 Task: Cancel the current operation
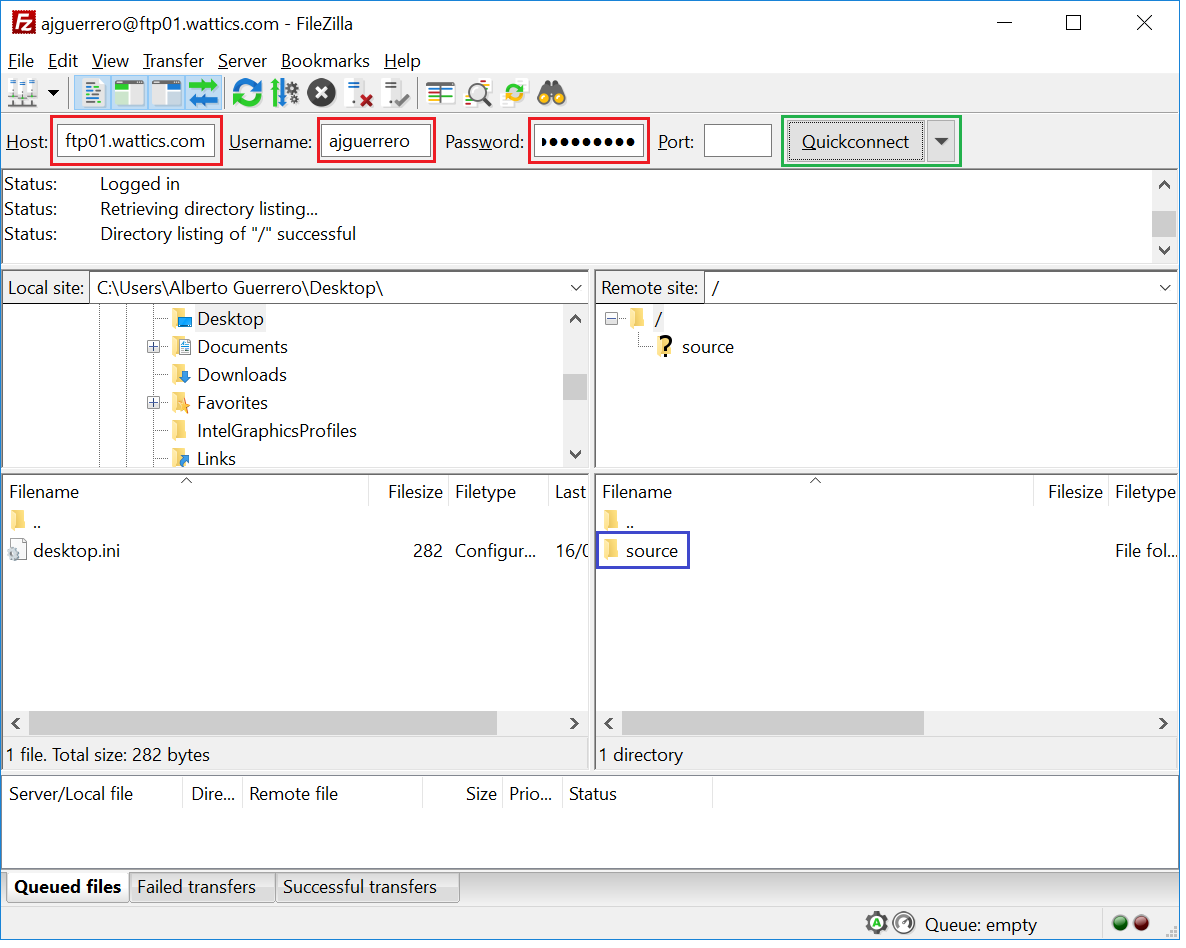coord(321,94)
